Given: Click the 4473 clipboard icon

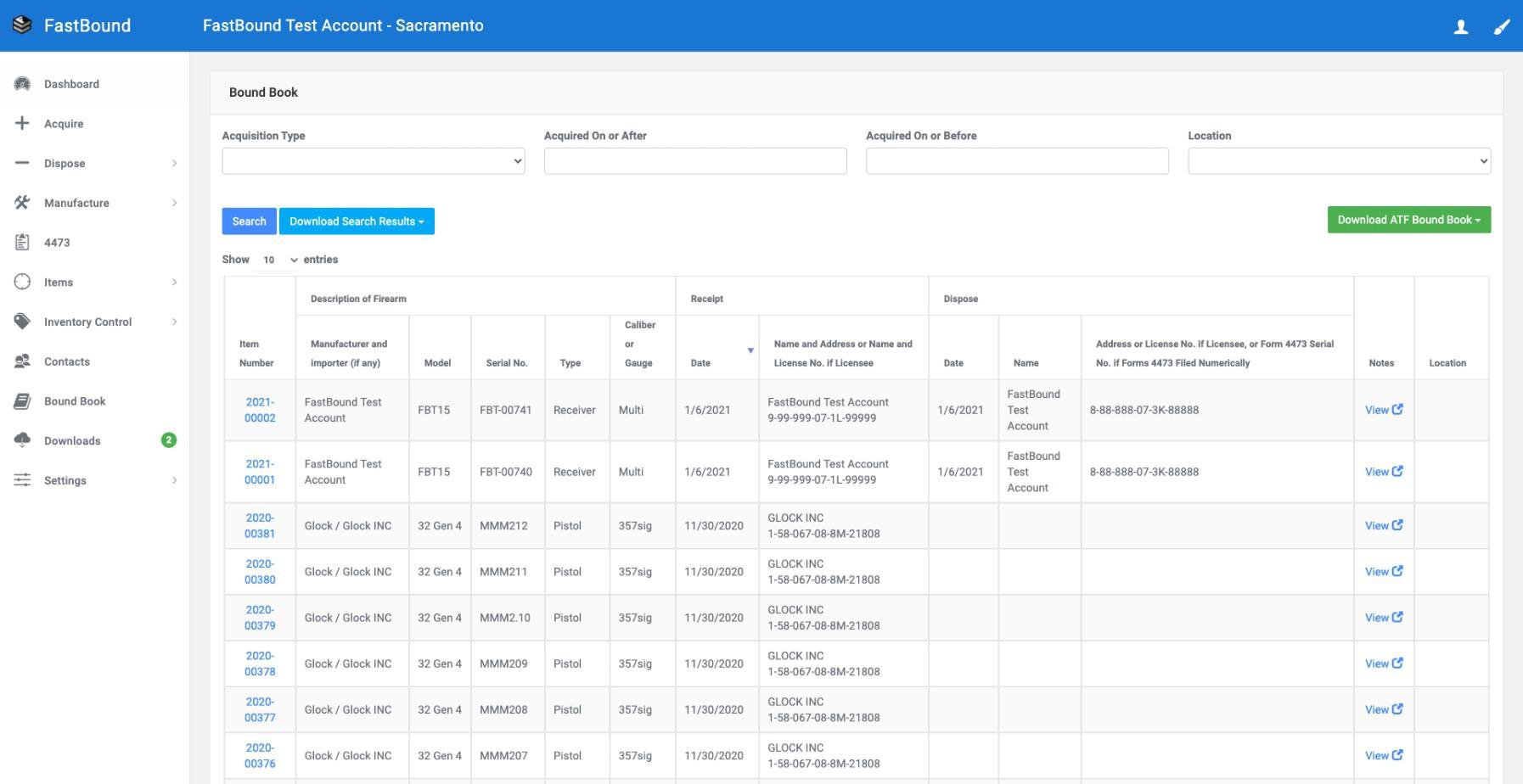Looking at the screenshot, I should [x=22, y=243].
